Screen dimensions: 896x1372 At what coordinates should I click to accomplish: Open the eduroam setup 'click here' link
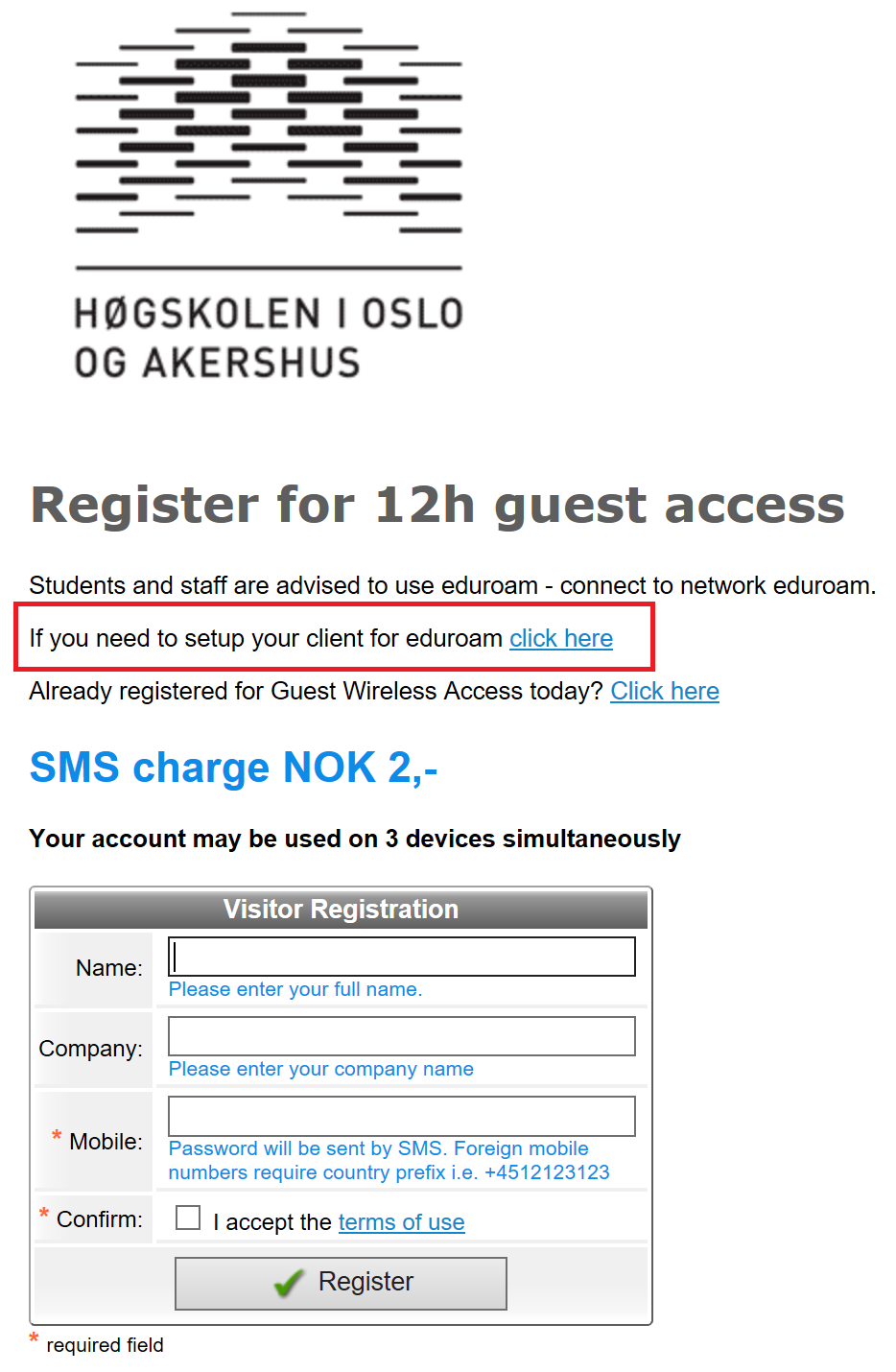[560, 639]
